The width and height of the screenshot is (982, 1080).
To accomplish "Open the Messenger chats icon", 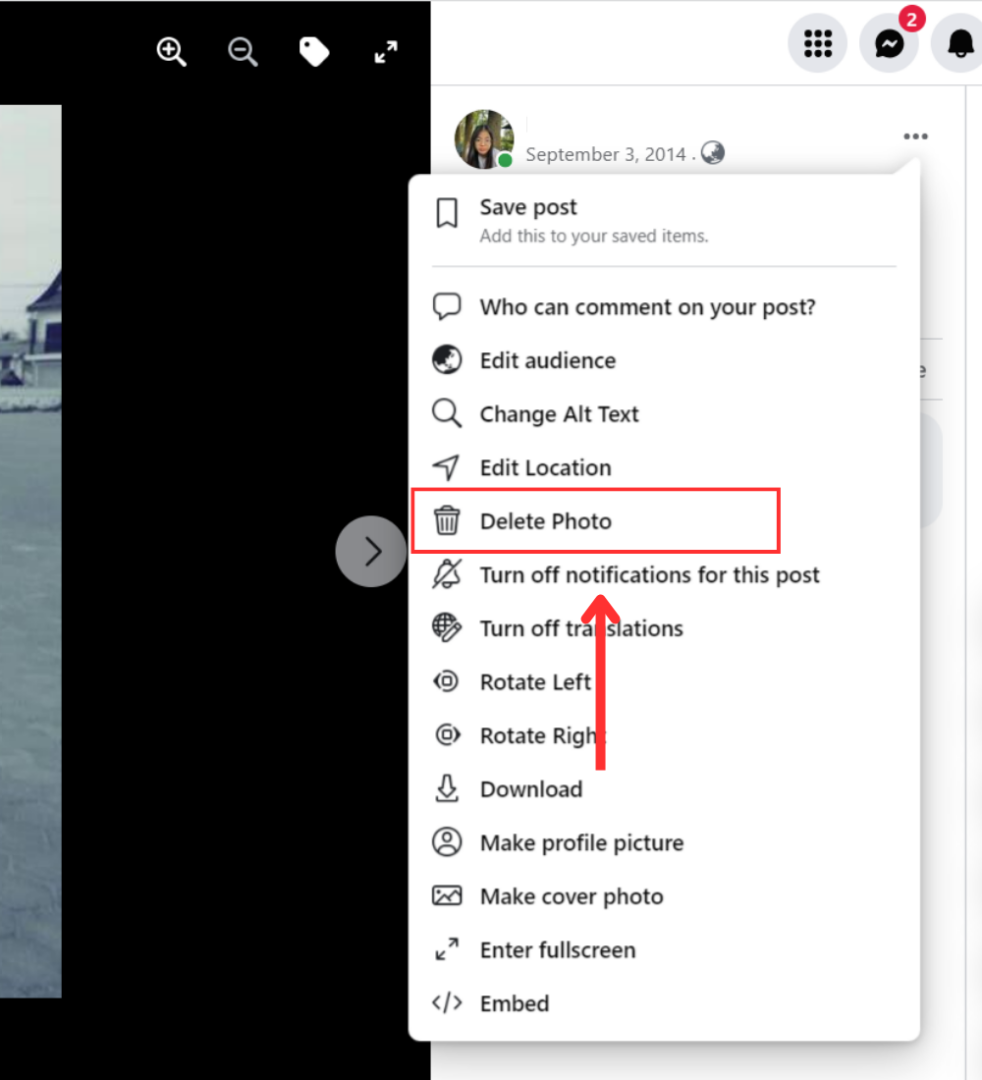I will [888, 43].
